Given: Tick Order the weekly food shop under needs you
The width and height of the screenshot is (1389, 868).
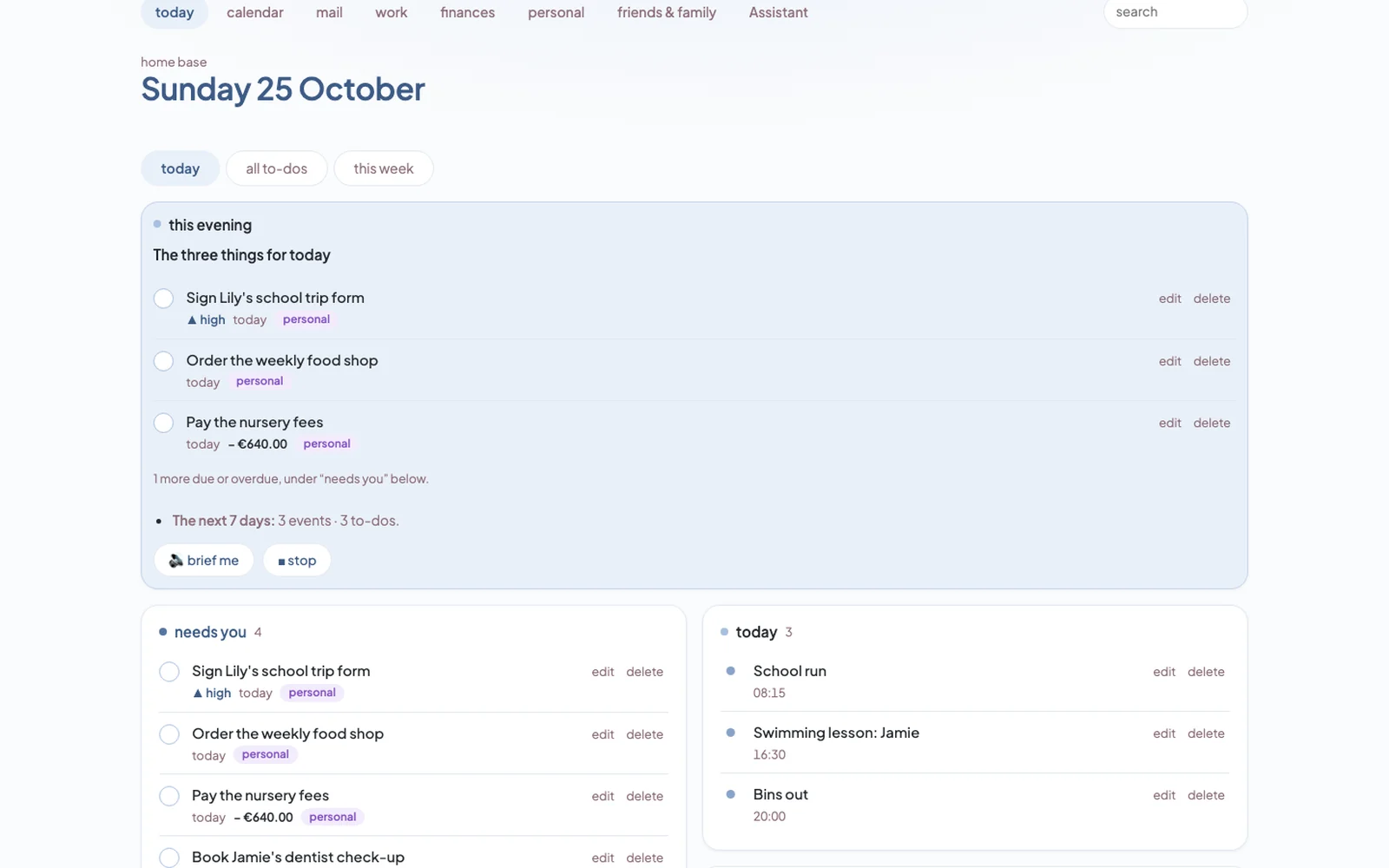Looking at the screenshot, I should click(x=169, y=734).
